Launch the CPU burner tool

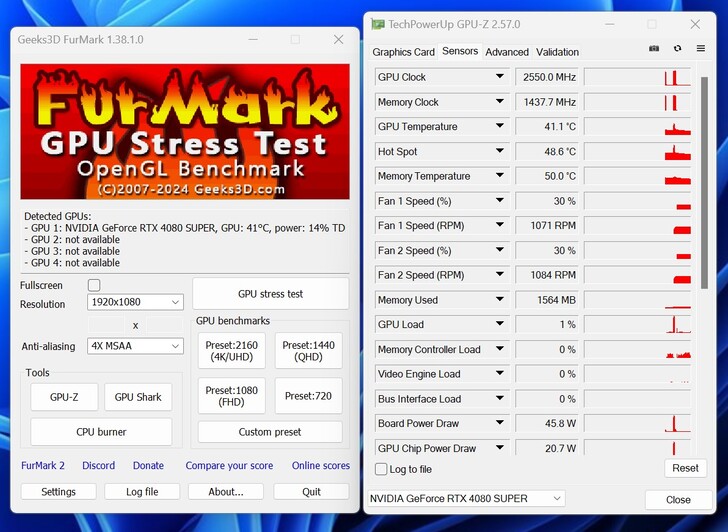tap(101, 432)
